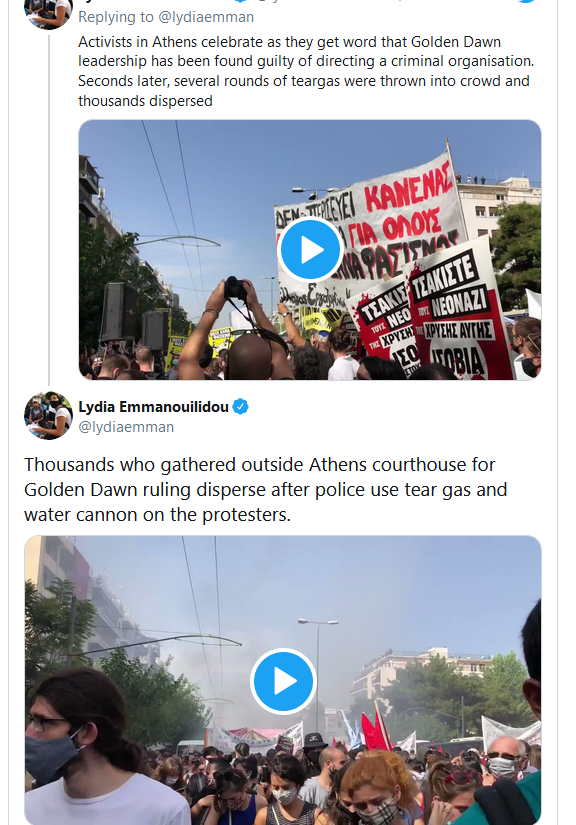Open the tweet starting 'Activists in Athens celebrate'

pyautogui.click(x=306, y=71)
